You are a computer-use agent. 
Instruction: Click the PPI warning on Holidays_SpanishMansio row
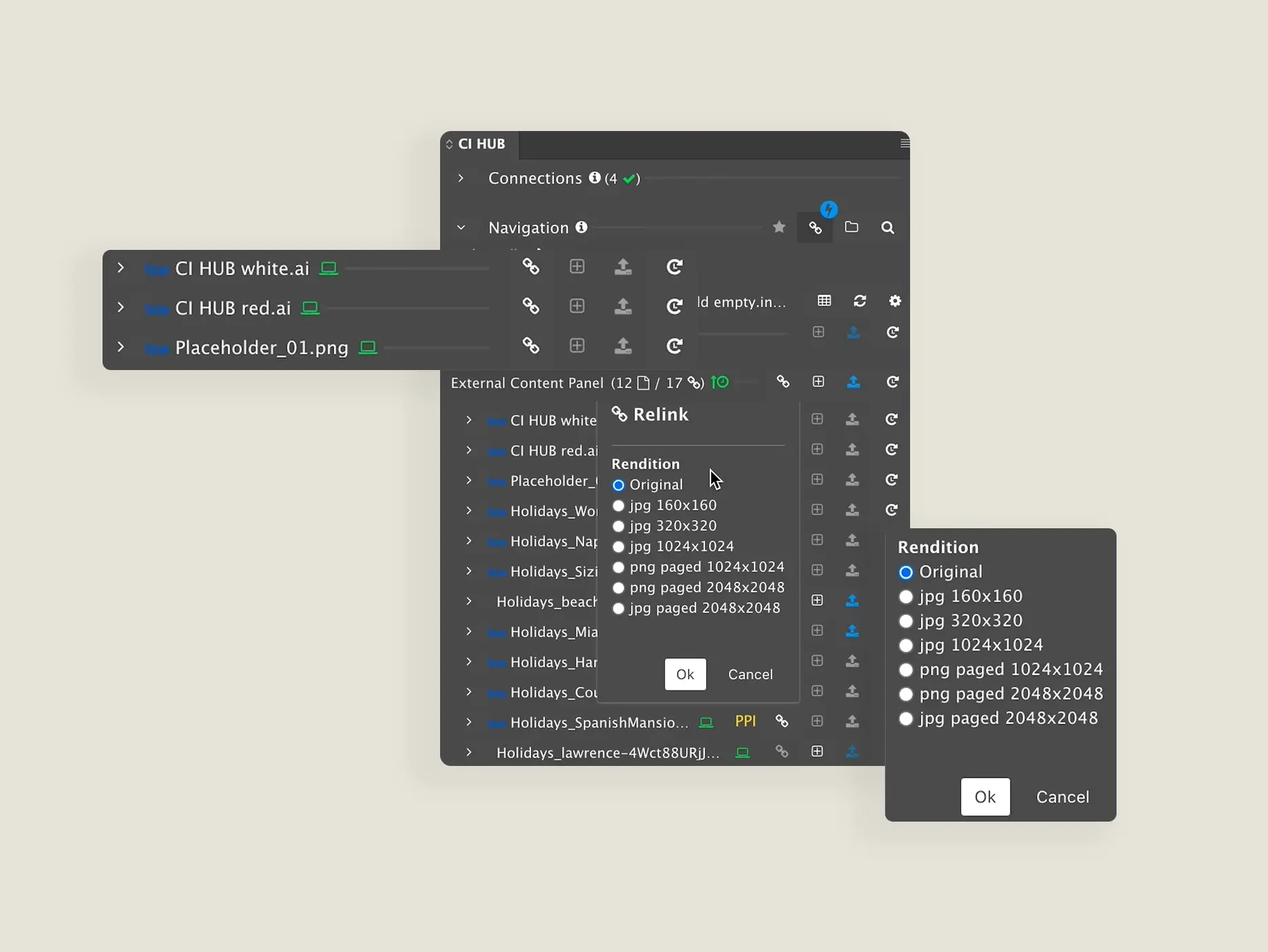(745, 721)
